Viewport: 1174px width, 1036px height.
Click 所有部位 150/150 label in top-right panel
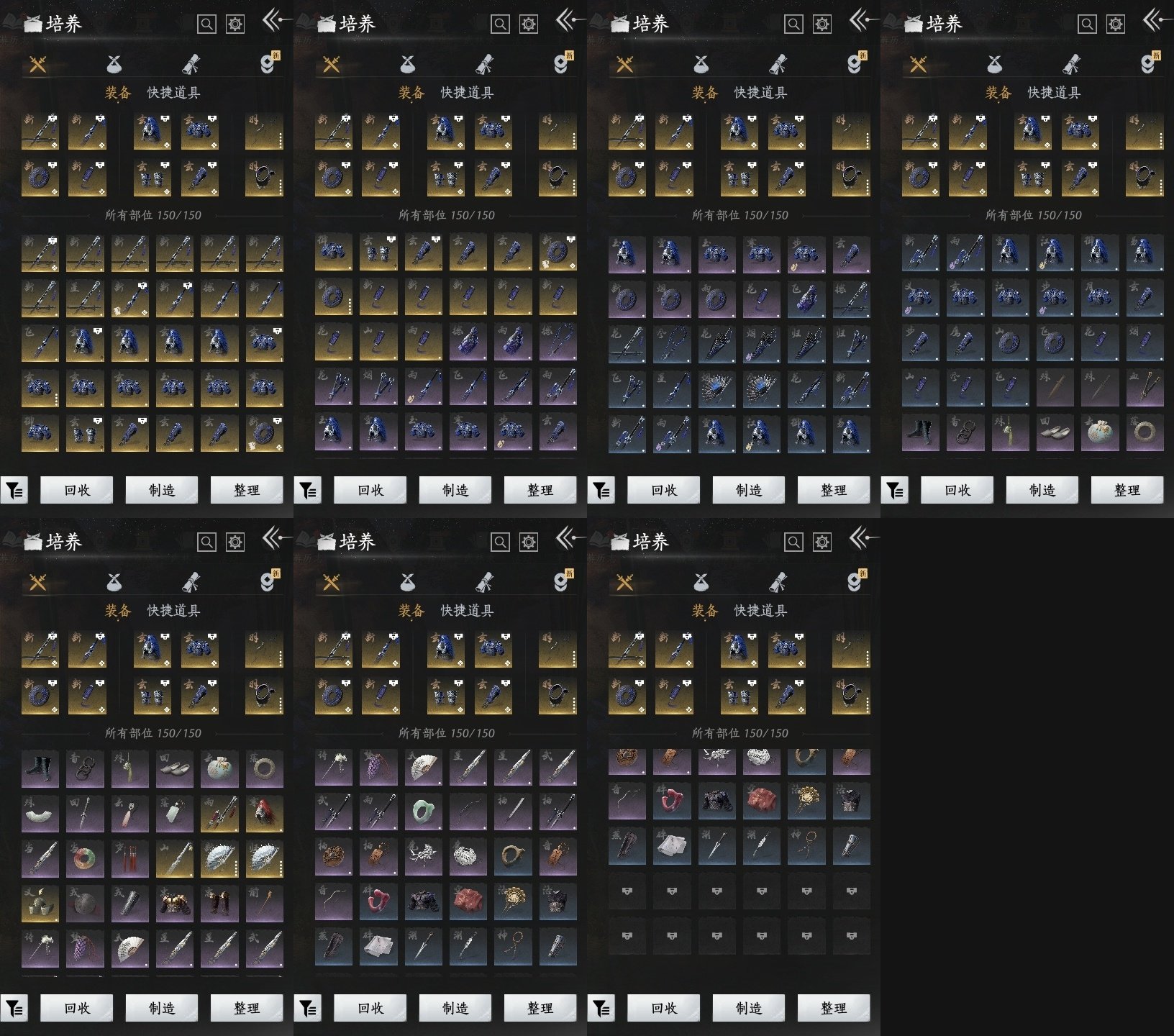click(1033, 215)
